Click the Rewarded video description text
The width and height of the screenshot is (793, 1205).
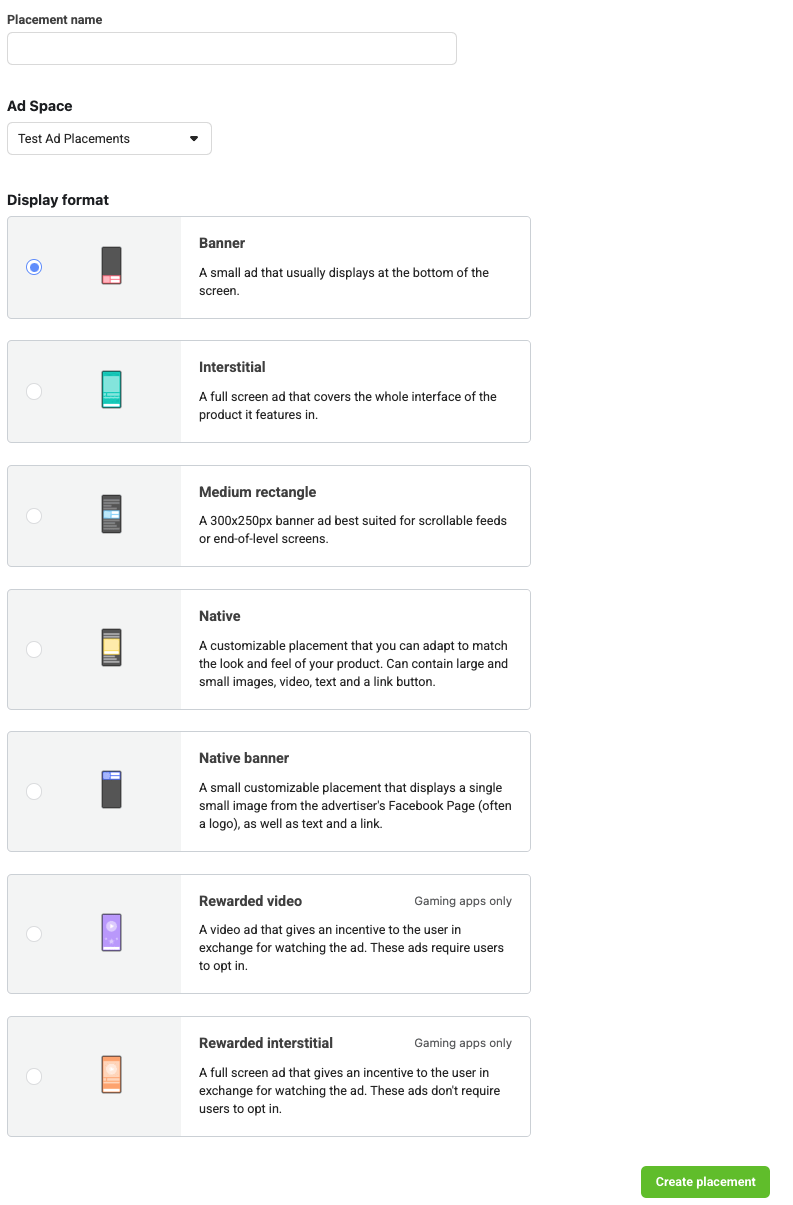tap(351, 947)
